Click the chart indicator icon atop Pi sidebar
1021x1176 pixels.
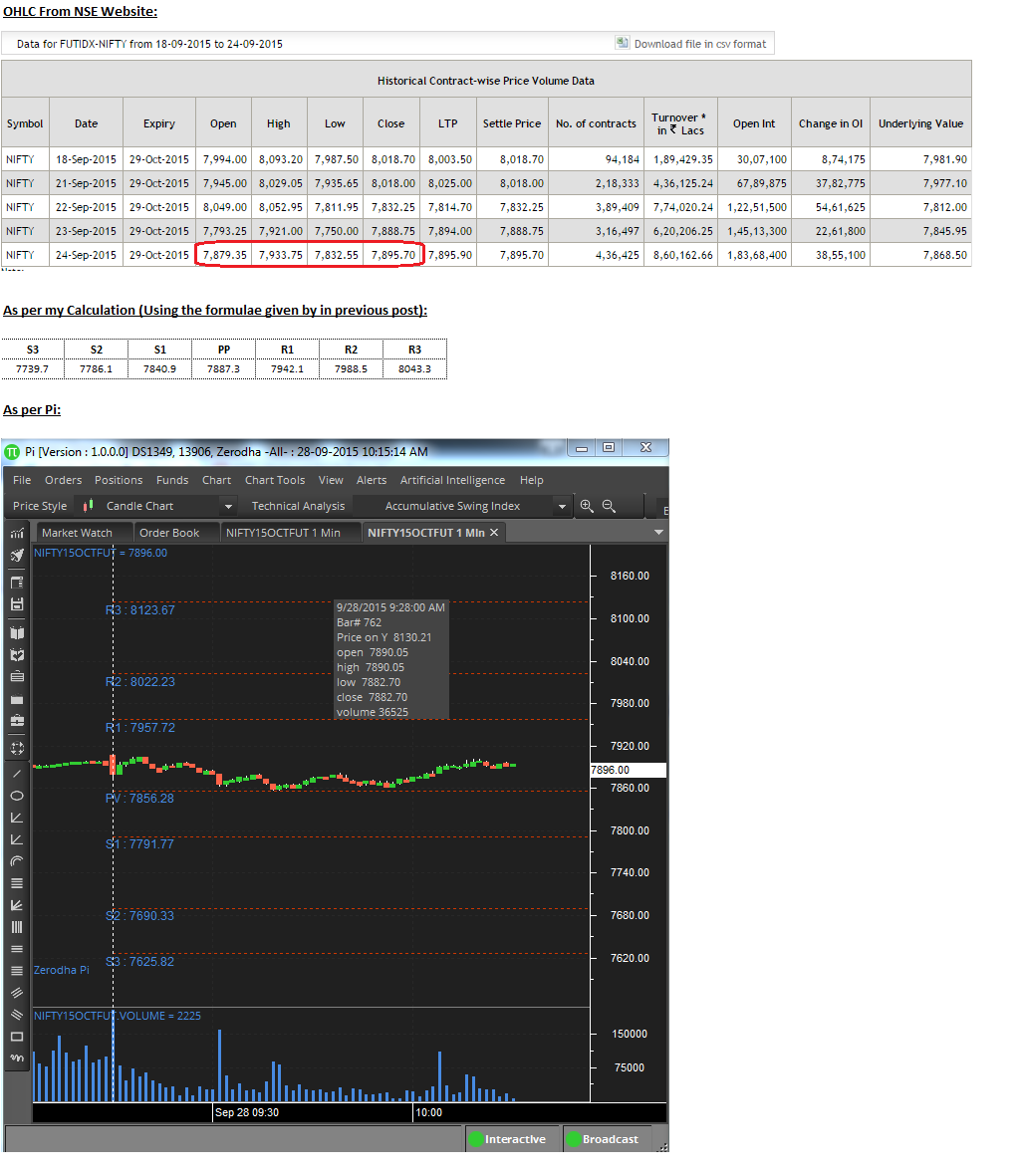(17, 534)
